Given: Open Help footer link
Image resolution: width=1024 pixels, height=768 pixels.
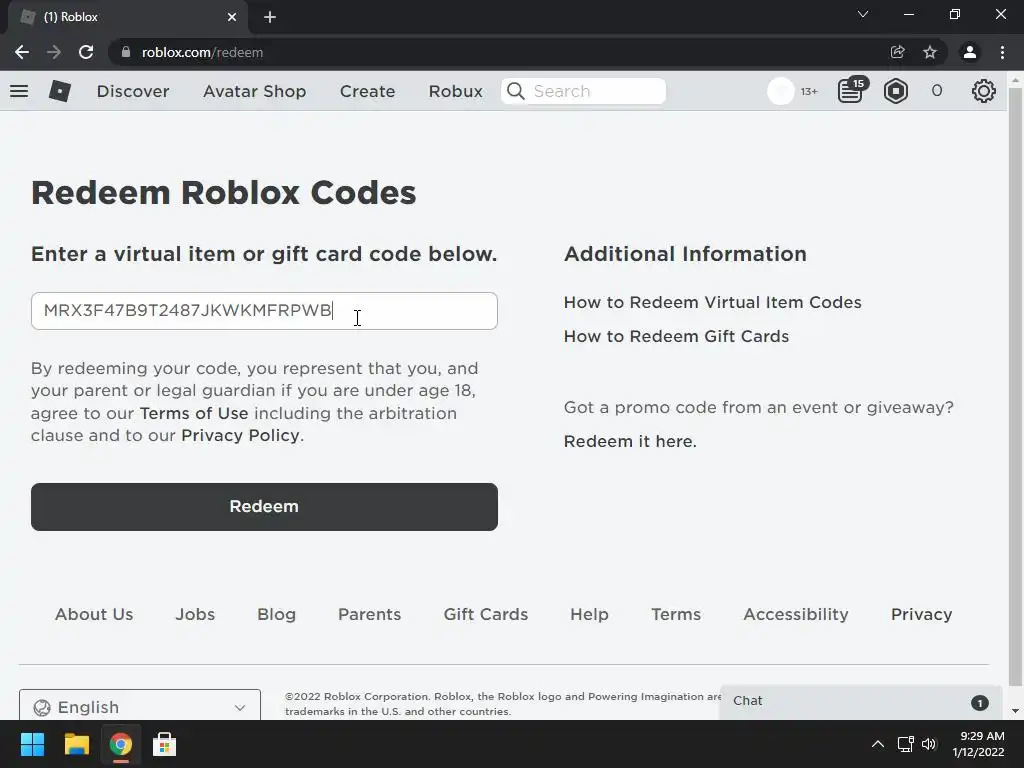Looking at the screenshot, I should [x=590, y=615].
